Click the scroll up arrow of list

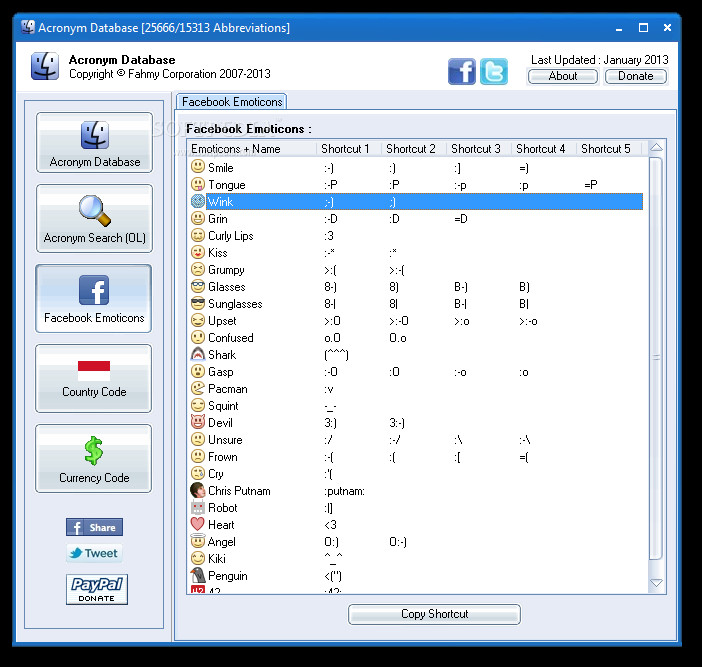coord(656,147)
